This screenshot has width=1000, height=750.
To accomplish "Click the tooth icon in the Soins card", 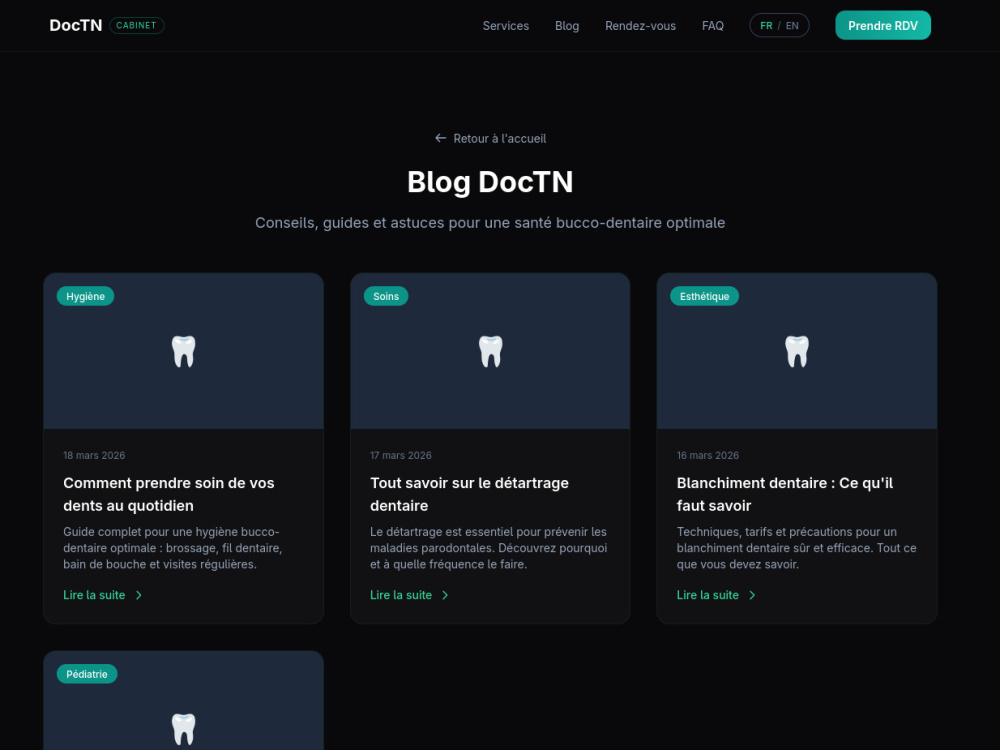I will pos(490,351).
